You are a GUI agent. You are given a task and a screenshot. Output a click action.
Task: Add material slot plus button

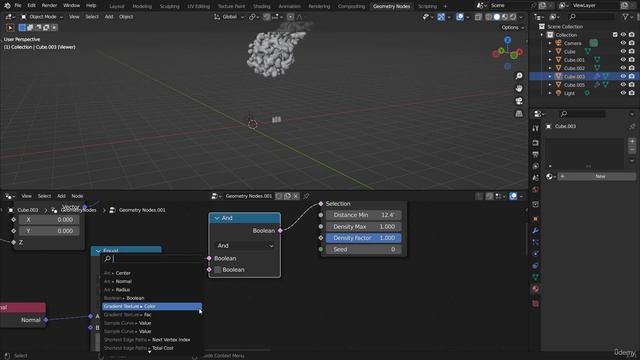pos(632,141)
